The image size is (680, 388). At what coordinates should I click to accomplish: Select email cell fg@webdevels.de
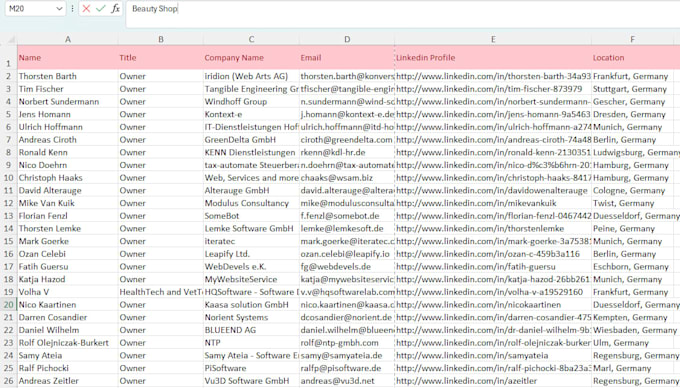[x=347, y=267]
